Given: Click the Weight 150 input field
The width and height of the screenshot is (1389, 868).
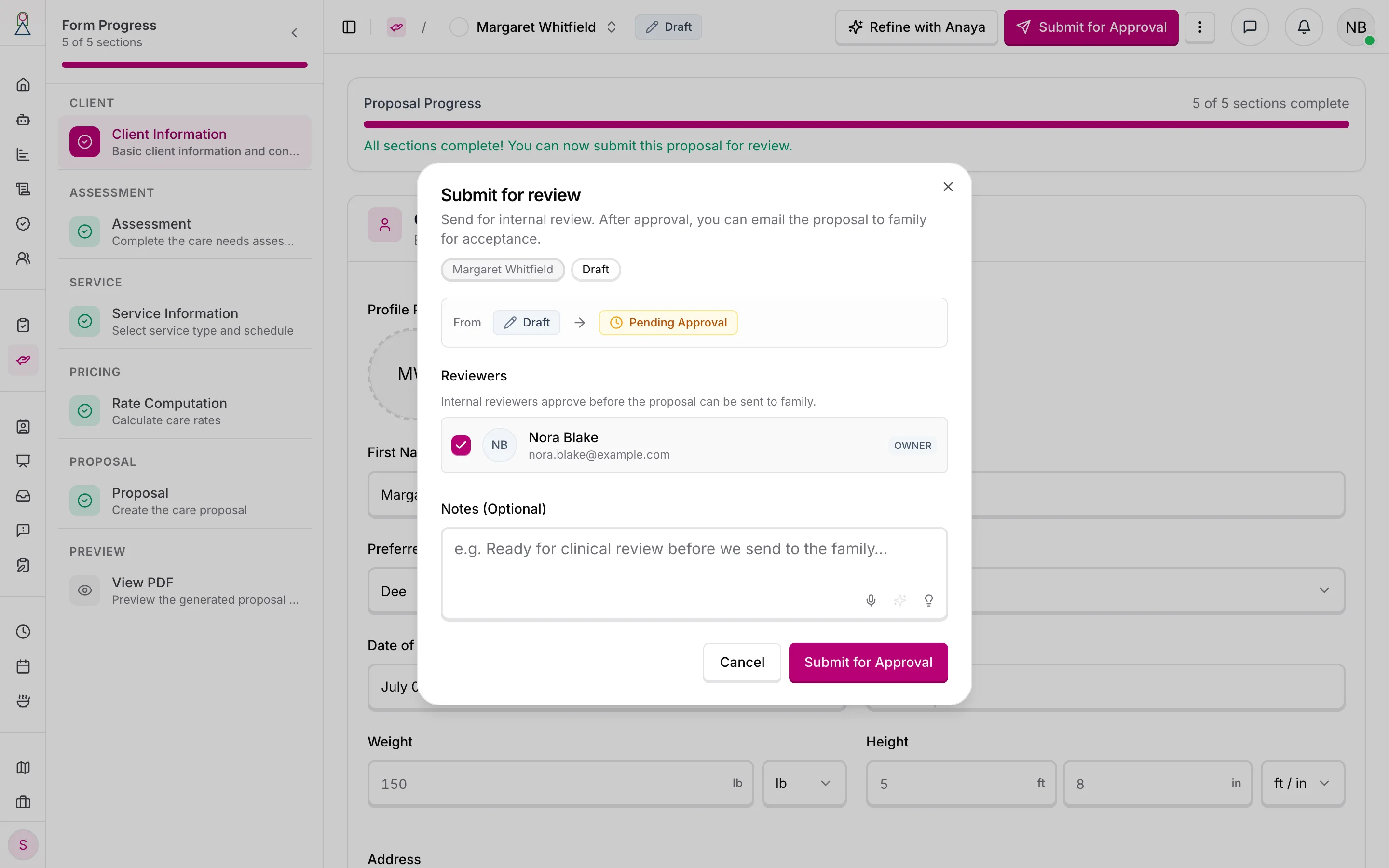Looking at the screenshot, I should 560,784.
